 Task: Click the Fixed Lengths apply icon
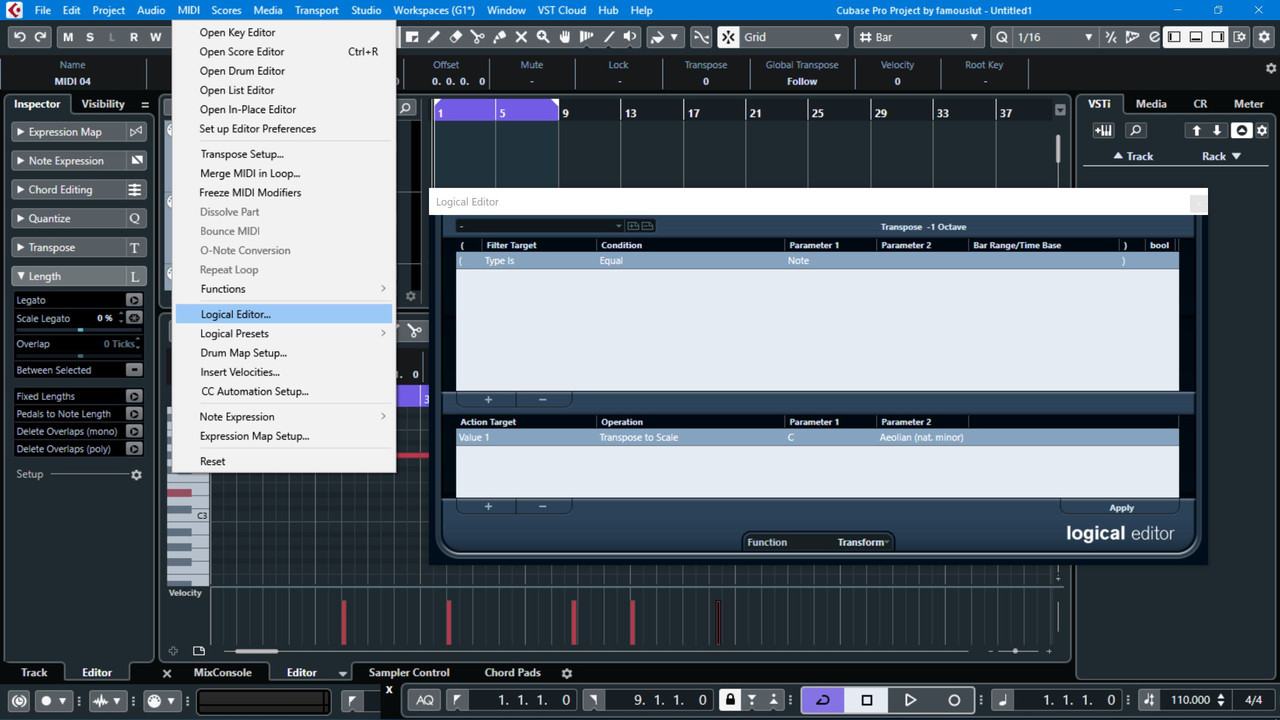(x=134, y=396)
